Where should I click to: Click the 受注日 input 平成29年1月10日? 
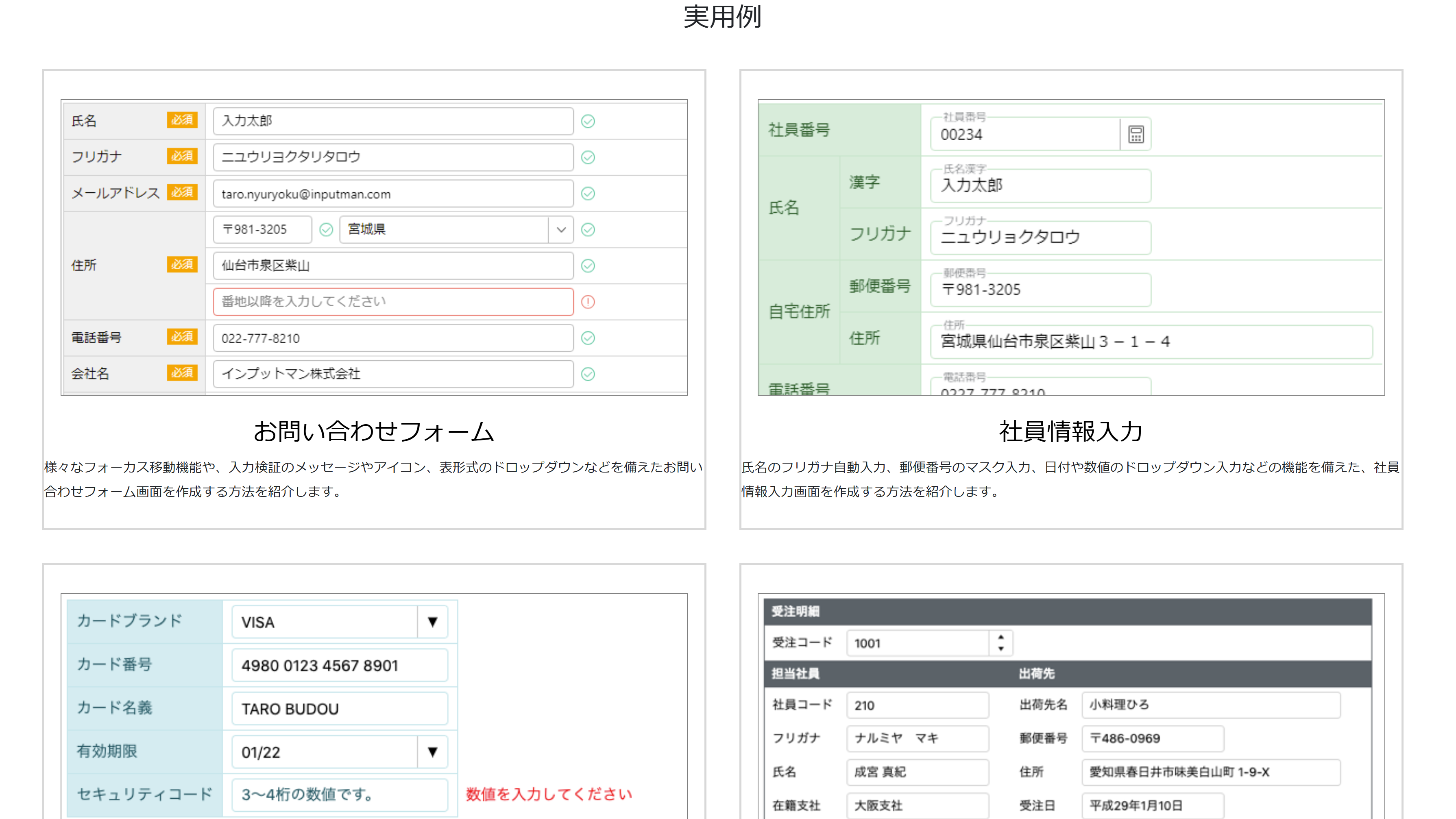[x=1153, y=806]
